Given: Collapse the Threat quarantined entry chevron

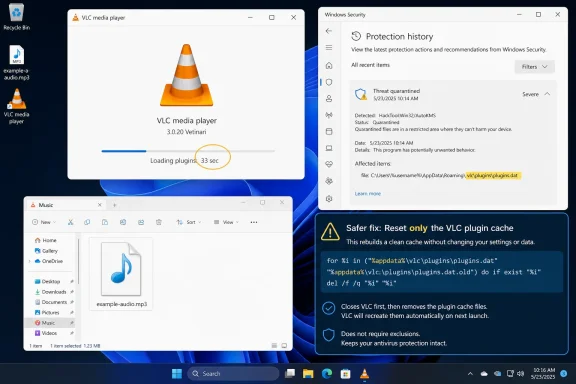Looking at the screenshot, I should point(547,94).
